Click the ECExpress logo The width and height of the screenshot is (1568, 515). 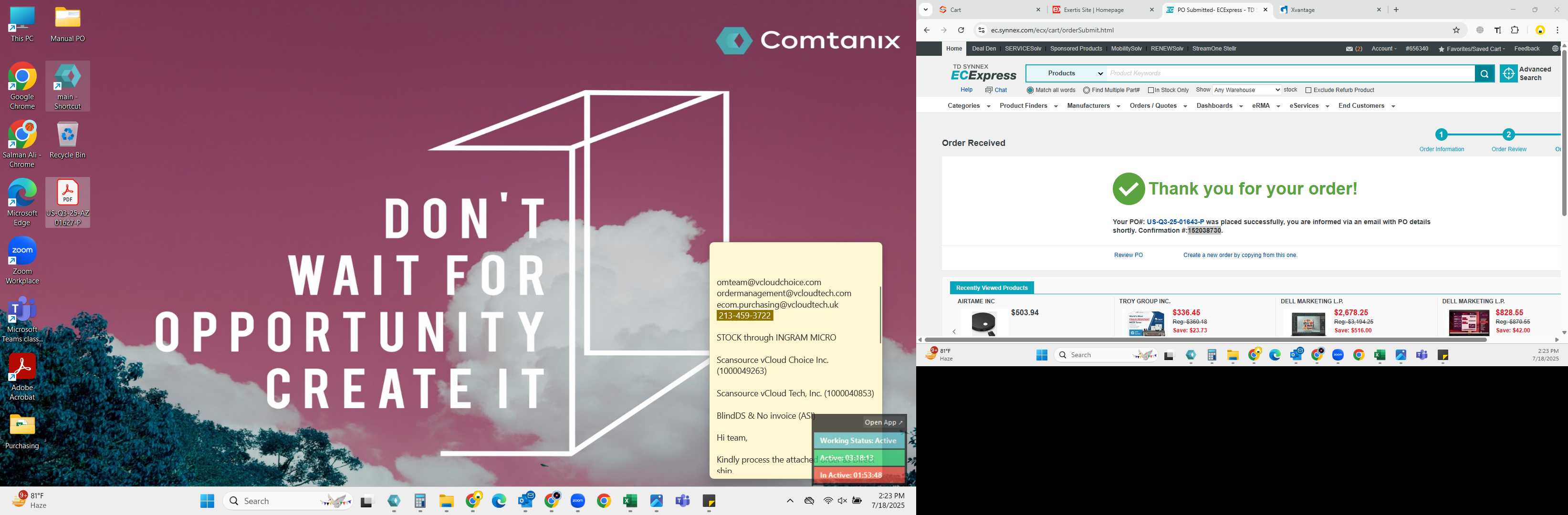[983, 73]
